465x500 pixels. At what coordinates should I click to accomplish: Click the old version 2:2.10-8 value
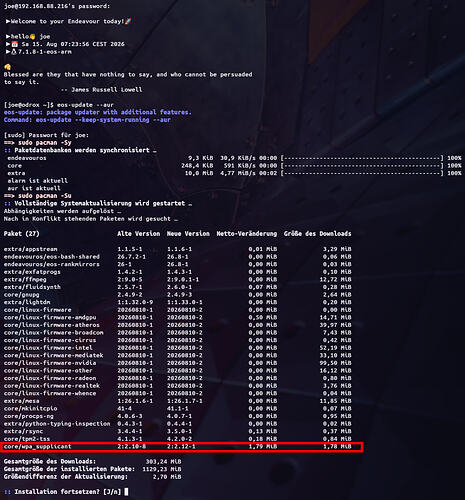pos(132,447)
